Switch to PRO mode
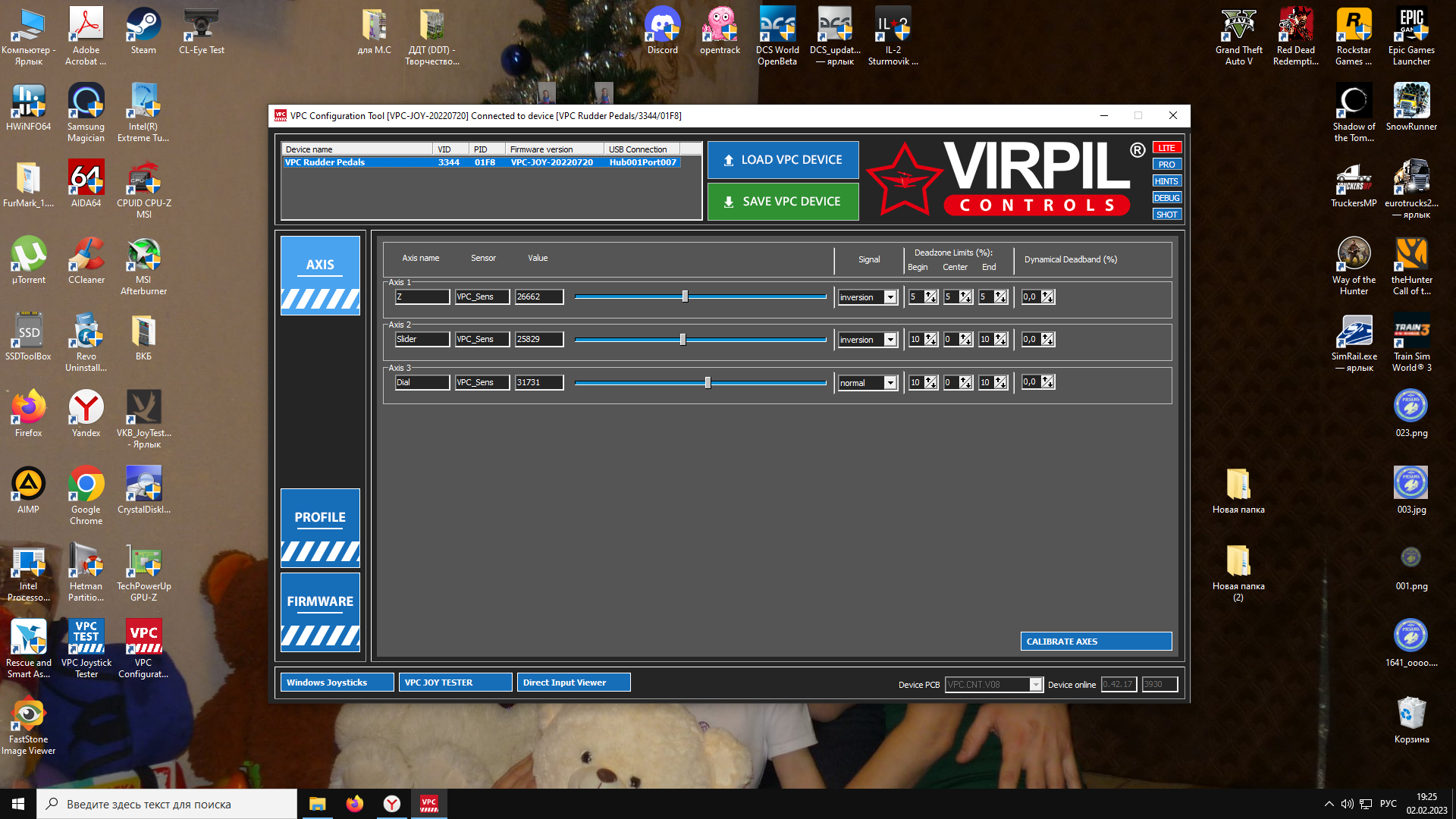1456x819 pixels. (x=1166, y=165)
